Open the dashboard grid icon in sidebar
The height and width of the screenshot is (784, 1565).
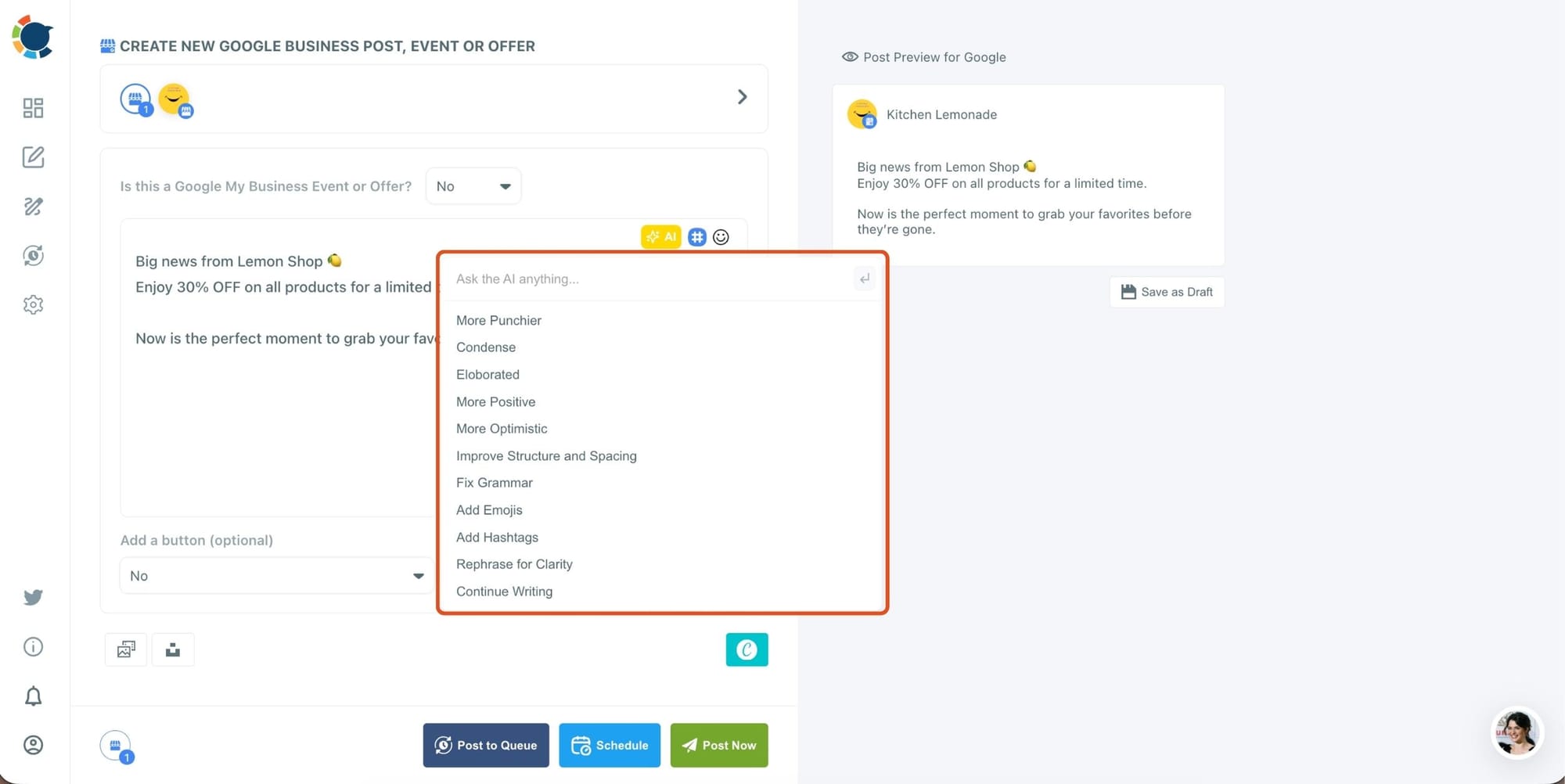tap(33, 108)
